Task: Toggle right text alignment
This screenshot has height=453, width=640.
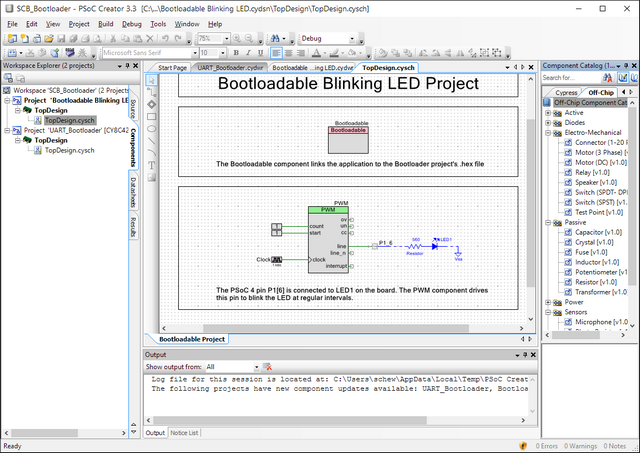Action: click(x=301, y=53)
